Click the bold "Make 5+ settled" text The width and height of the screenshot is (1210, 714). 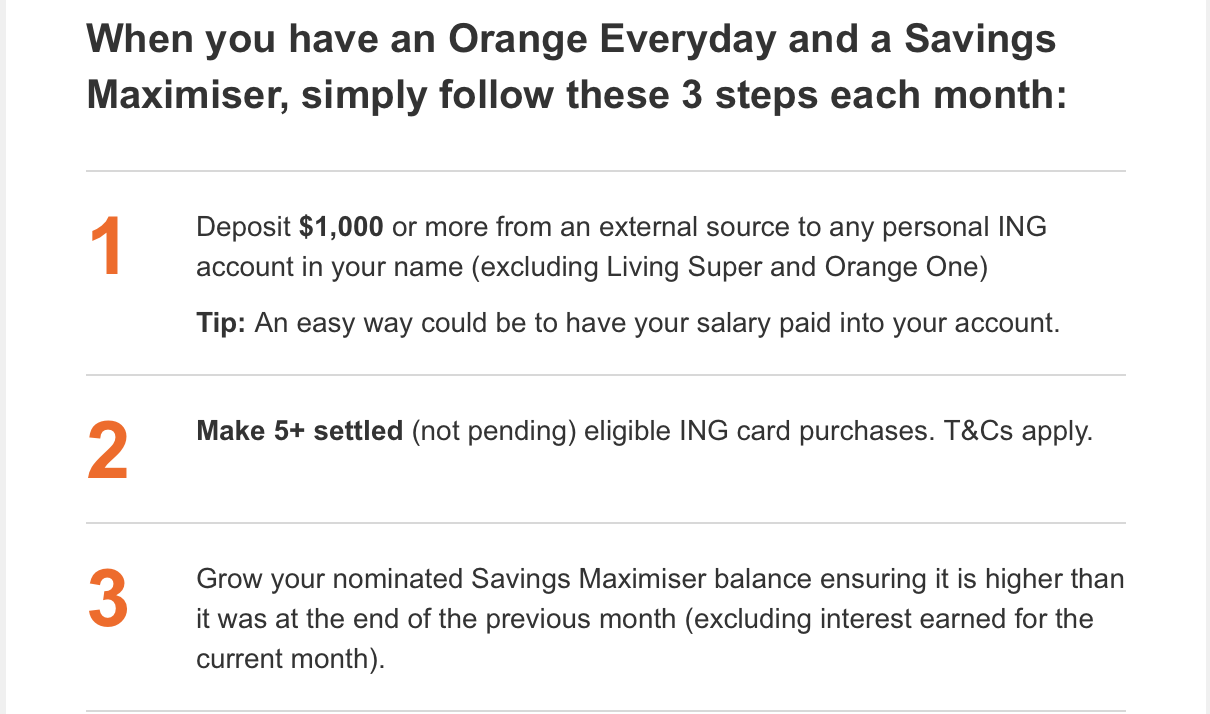pos(299,432)
